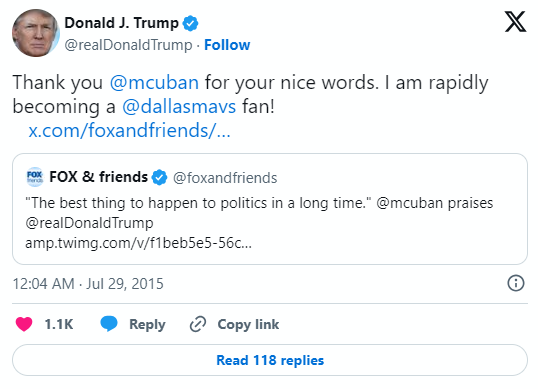
Task: Click the Copy link label
Action: (x=248, y=325)
